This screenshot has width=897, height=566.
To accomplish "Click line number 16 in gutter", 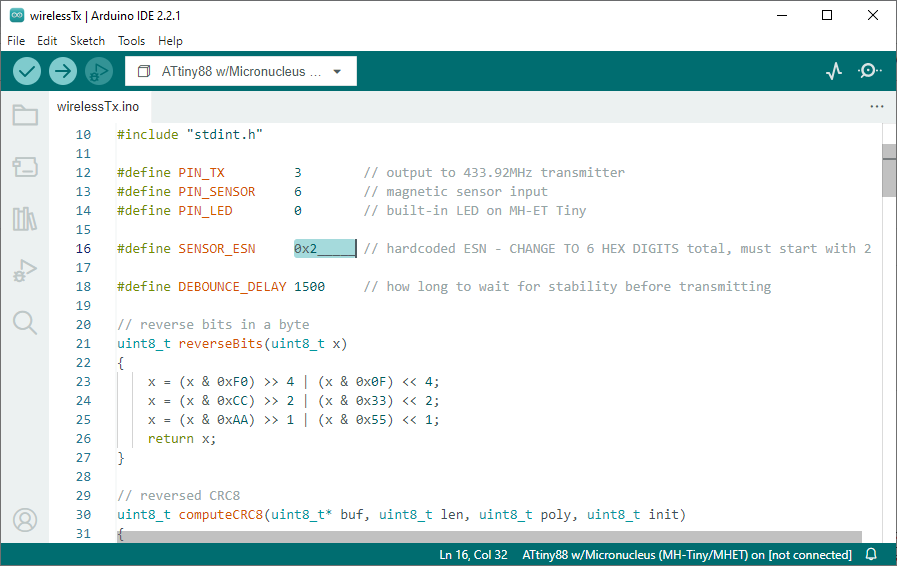I will point(83,248).
